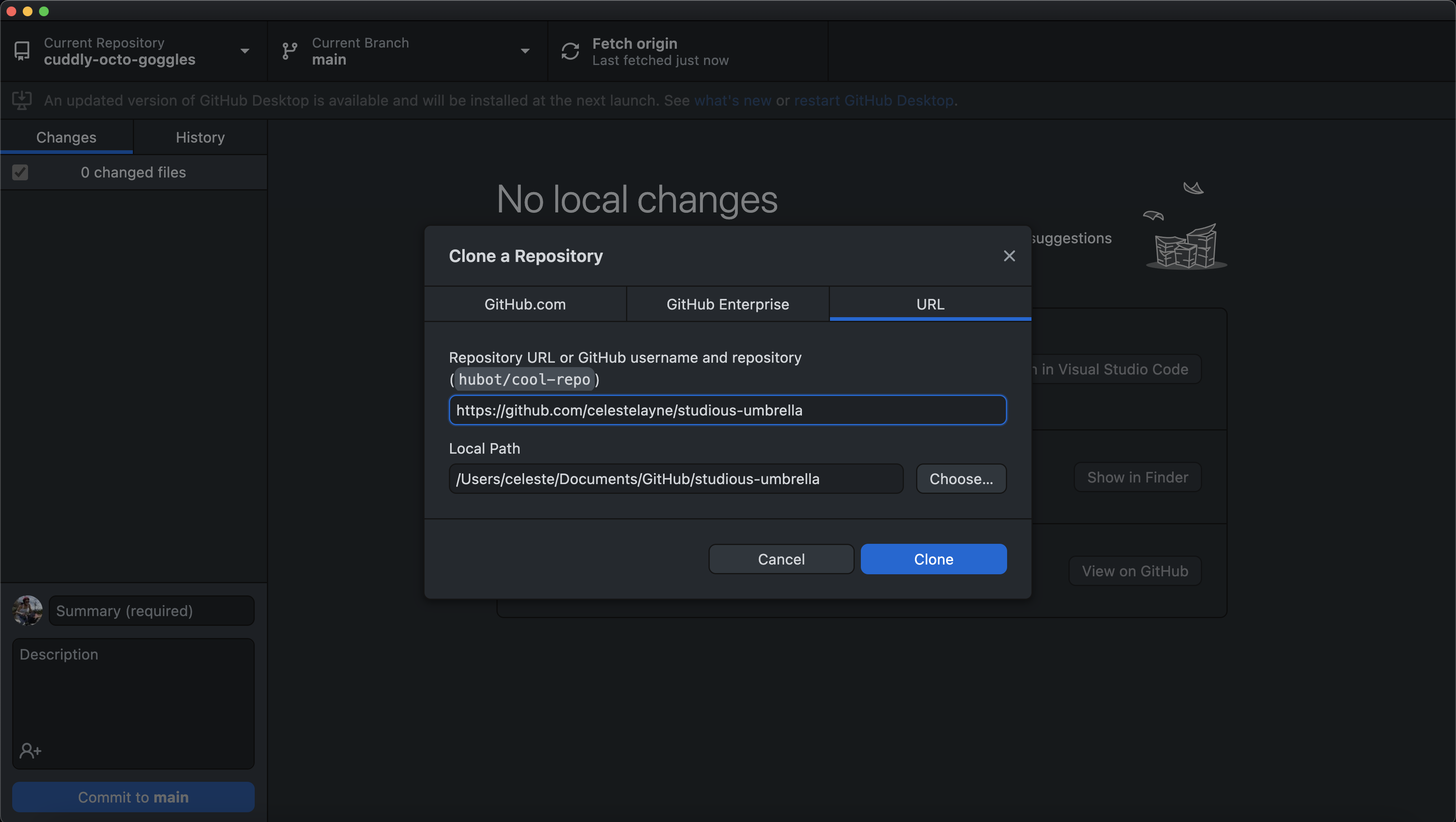Switch to the Changes tab

(67, 137)
